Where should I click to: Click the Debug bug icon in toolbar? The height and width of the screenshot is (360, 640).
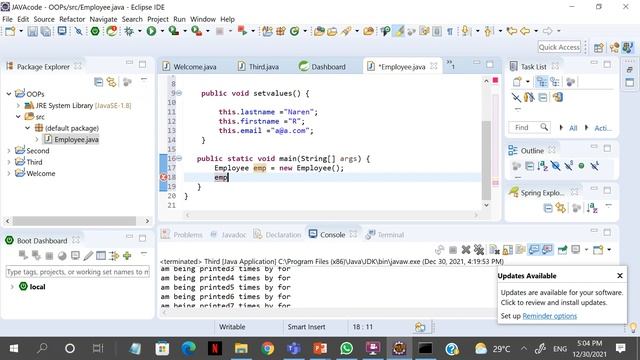click(x=129, y=31)
